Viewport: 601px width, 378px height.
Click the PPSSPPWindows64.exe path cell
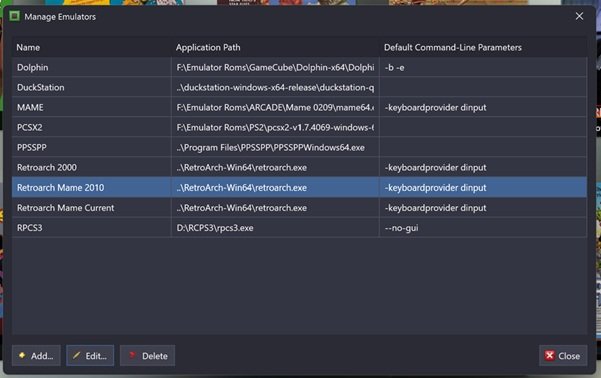(275, 148)
